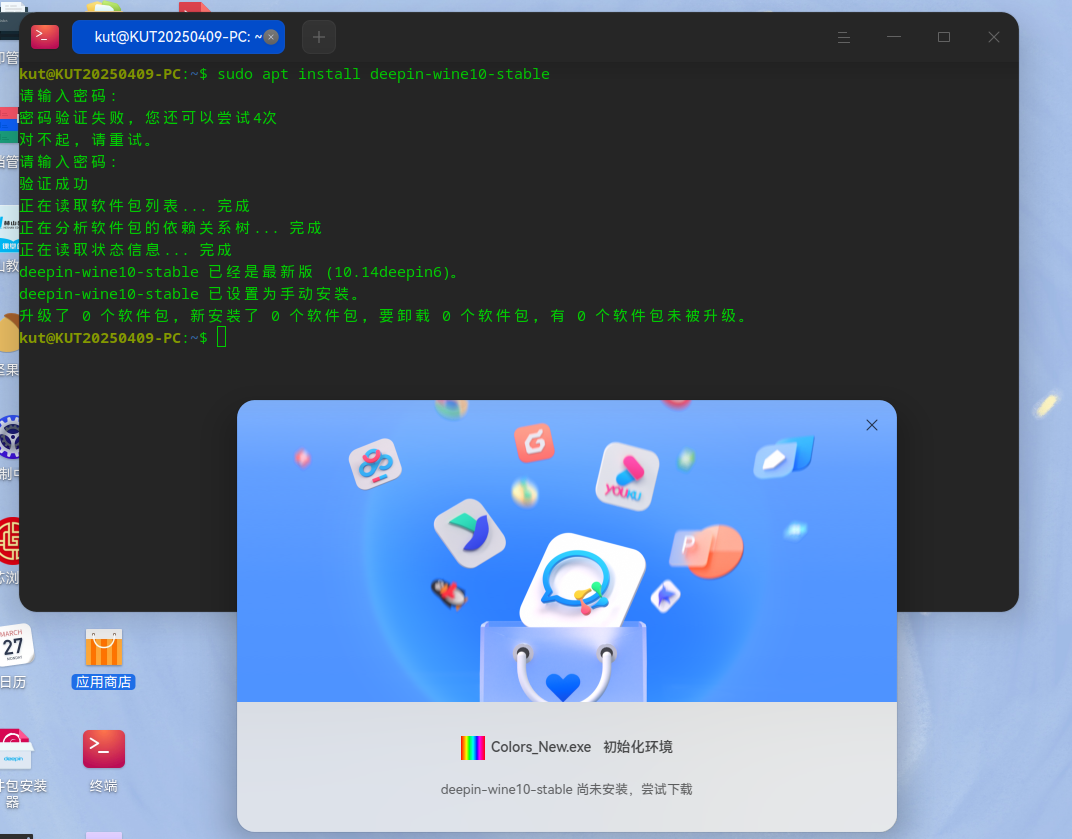Click the "deepin-wine10-stable 尚未安装，尝试下载" message
1072x839 pixels.
click(566, 789)
